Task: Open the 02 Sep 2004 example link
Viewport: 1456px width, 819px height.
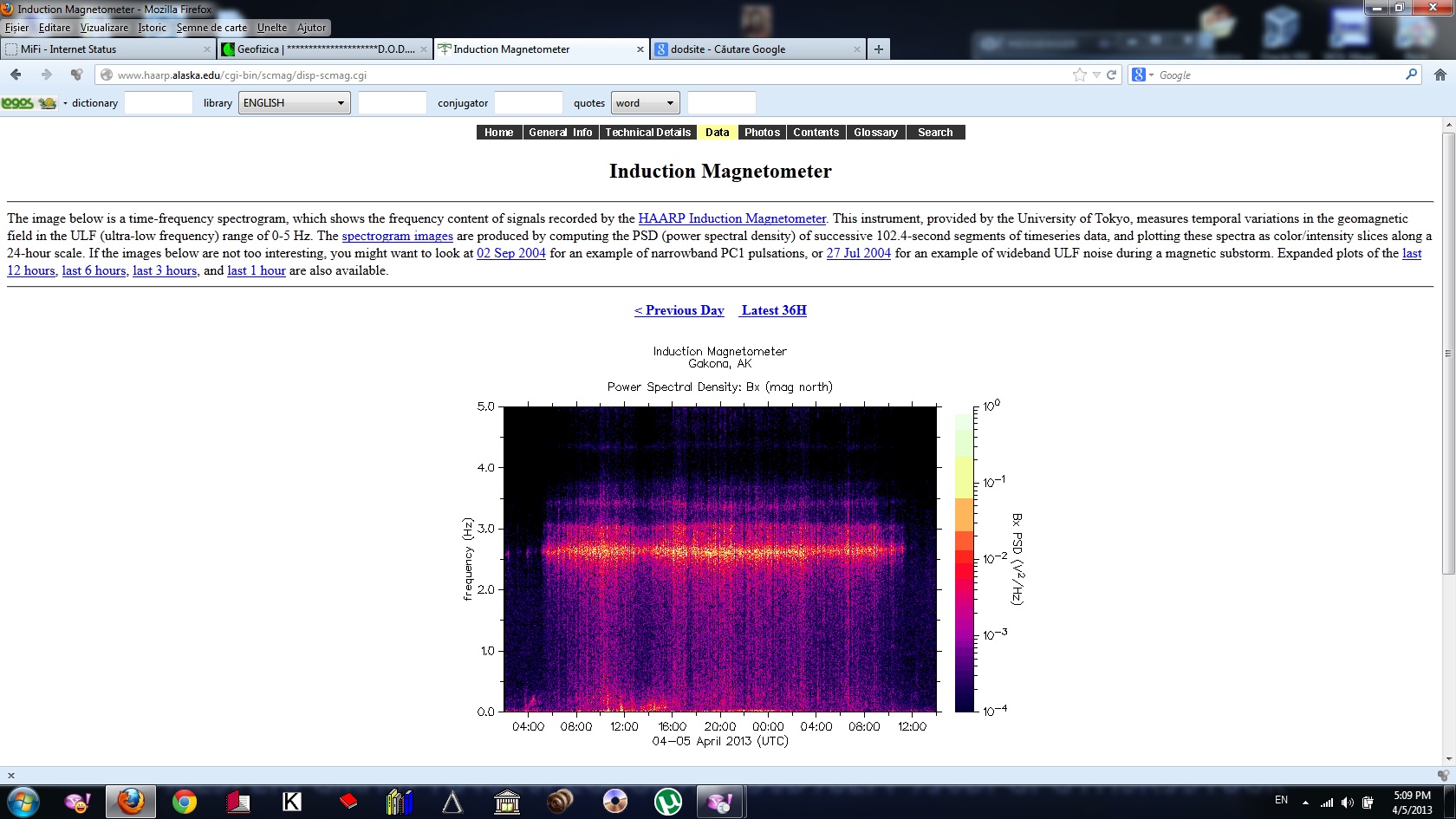Action: tap(511, 253)
